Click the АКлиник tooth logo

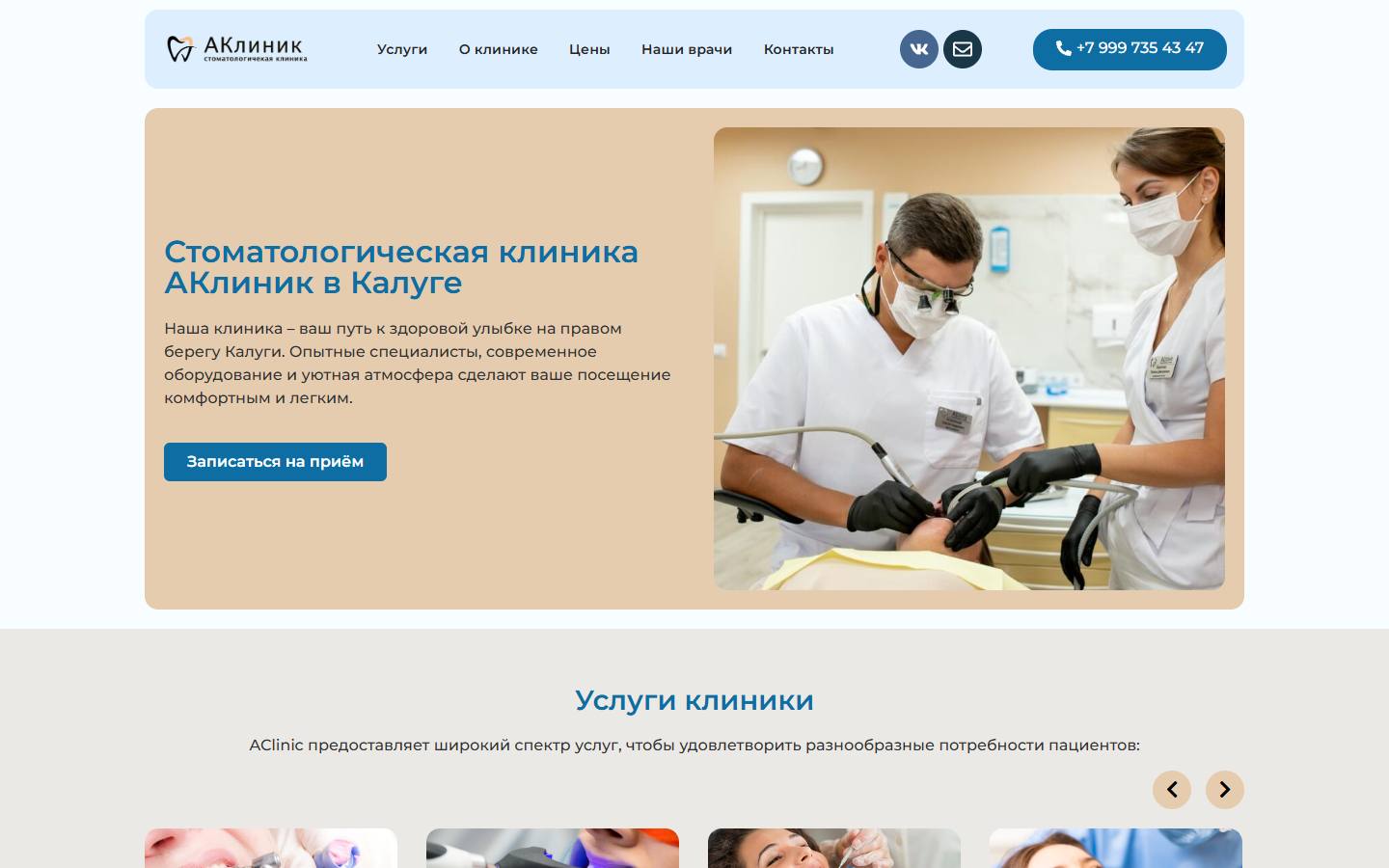point(236,48)
